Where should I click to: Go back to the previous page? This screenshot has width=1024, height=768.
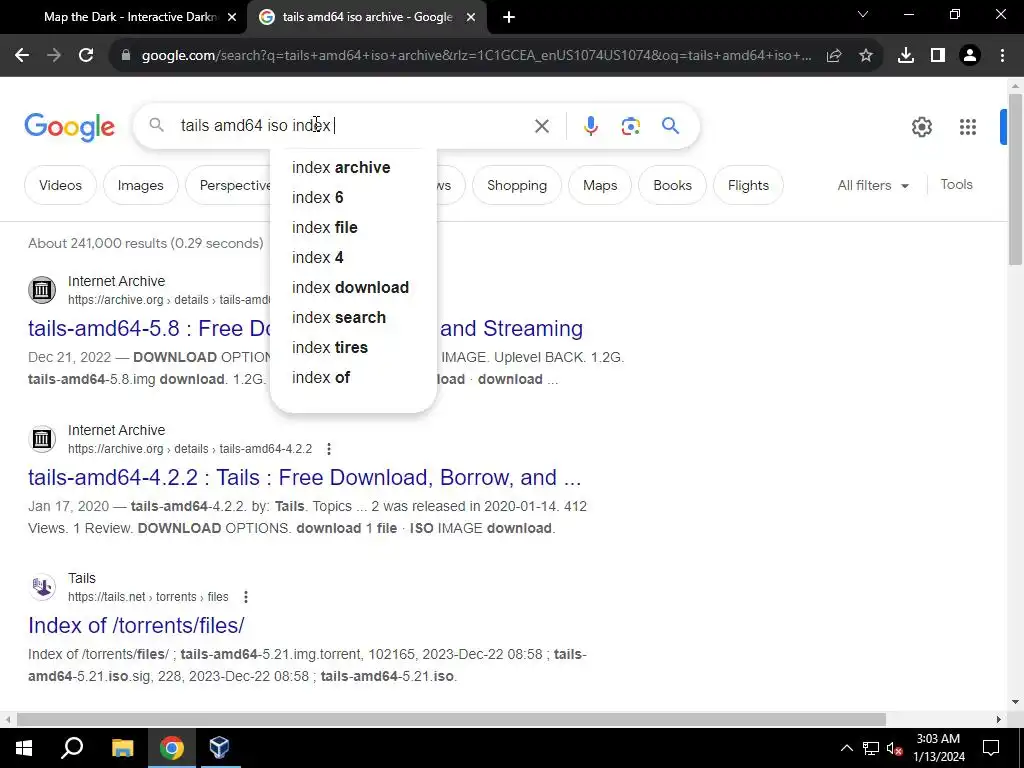22,56
